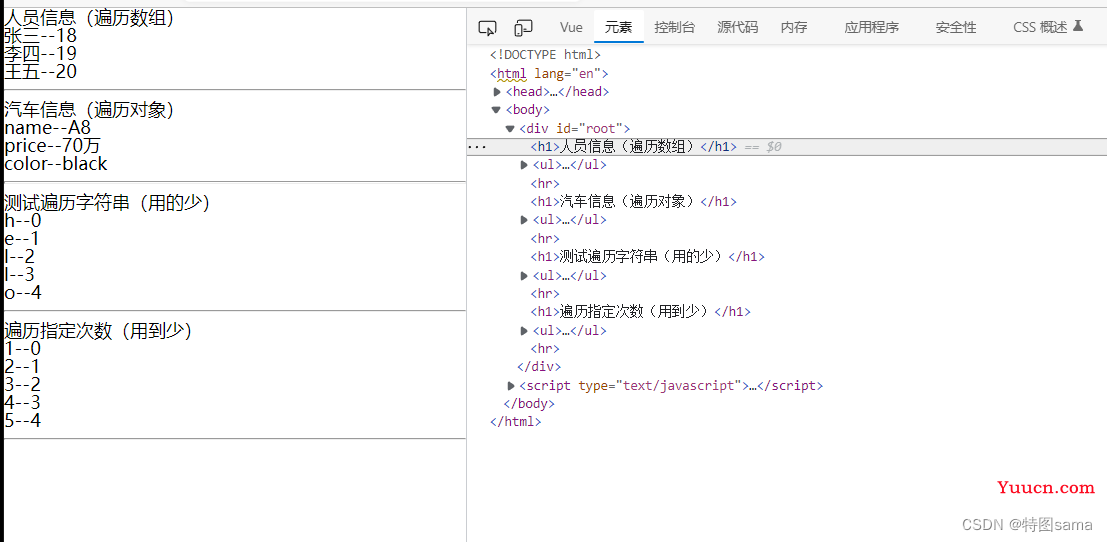Select the html lang="en" node
Screen dimensions: 1107x542
pos(549,73)
